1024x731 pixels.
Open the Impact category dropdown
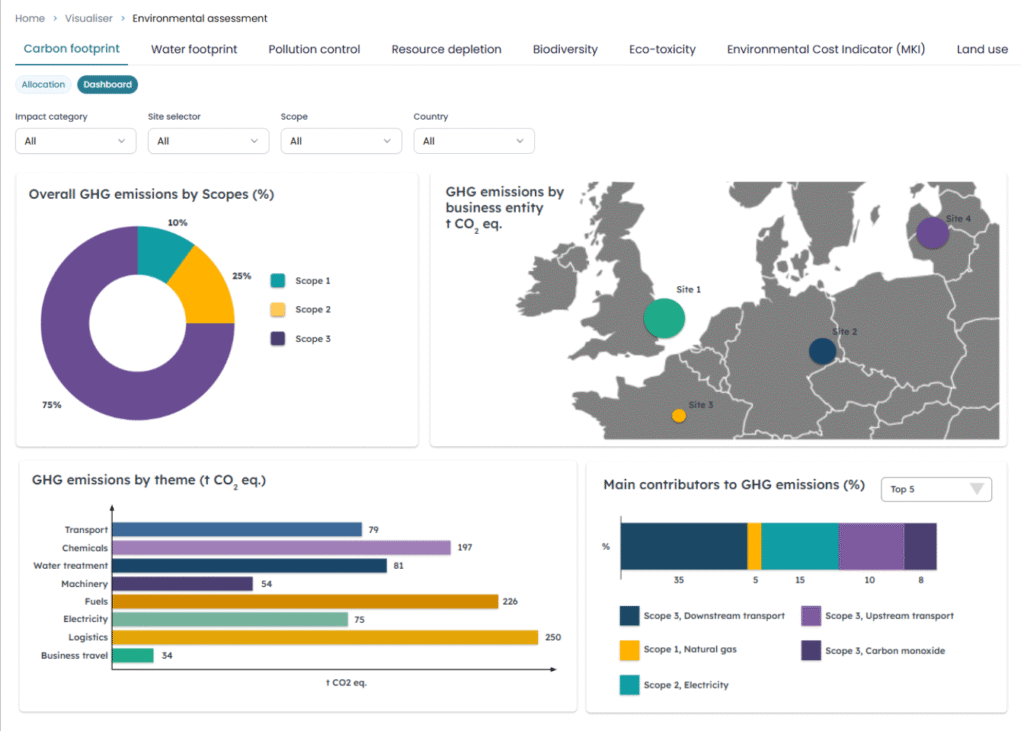75,141
